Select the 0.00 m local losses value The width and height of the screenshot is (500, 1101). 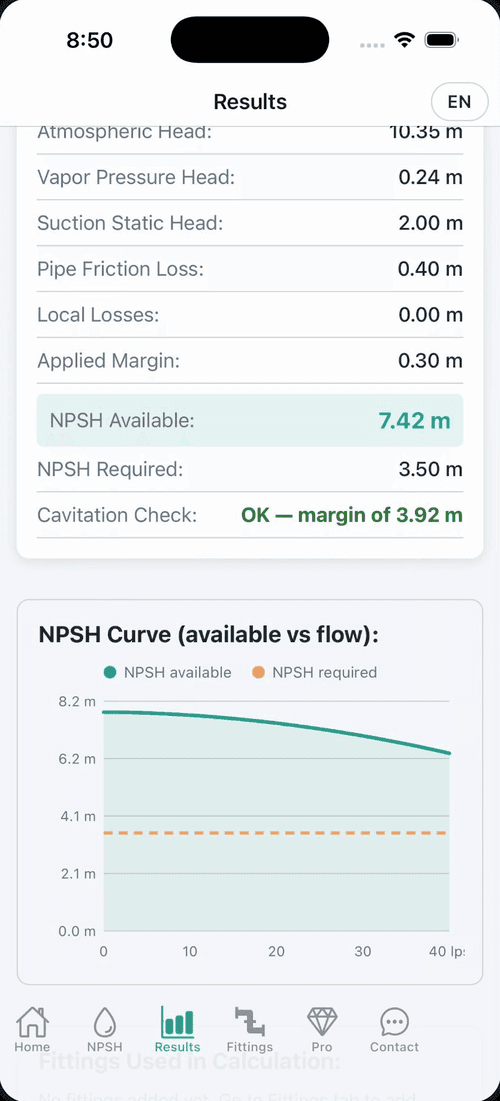coord(430,315)
